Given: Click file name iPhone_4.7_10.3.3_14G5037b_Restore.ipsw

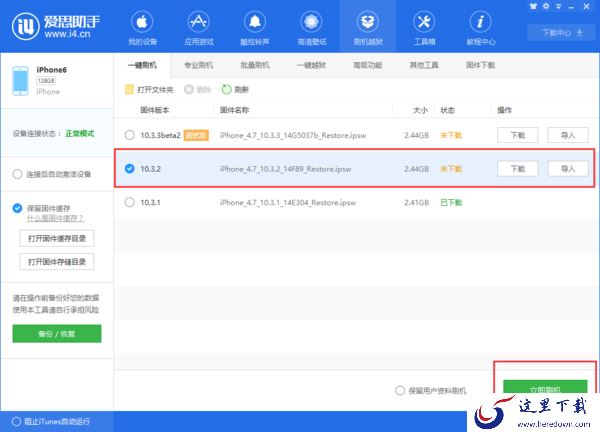Looking at the screenshot, I should 293,135.
